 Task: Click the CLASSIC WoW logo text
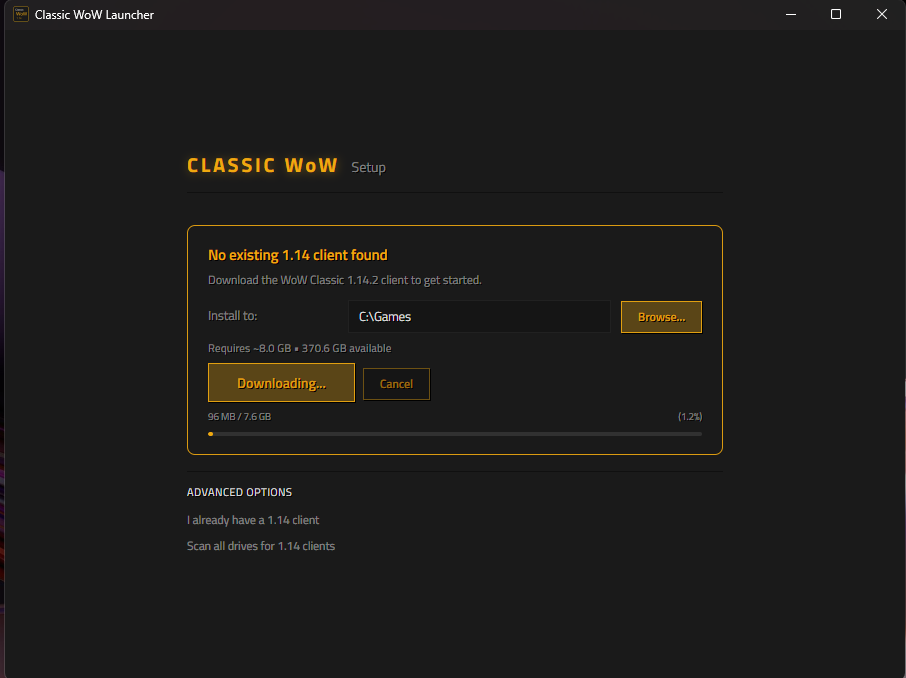[262, 165]
